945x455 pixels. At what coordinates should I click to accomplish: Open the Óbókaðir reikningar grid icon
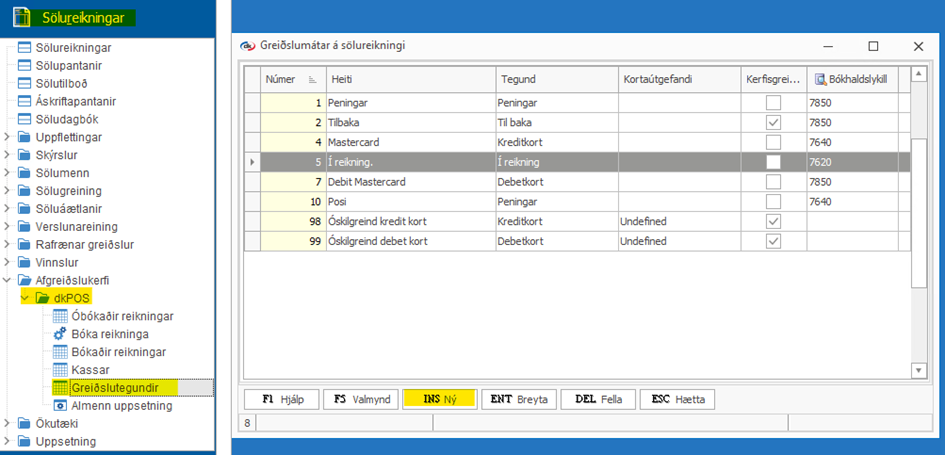[x=61, y=316]
